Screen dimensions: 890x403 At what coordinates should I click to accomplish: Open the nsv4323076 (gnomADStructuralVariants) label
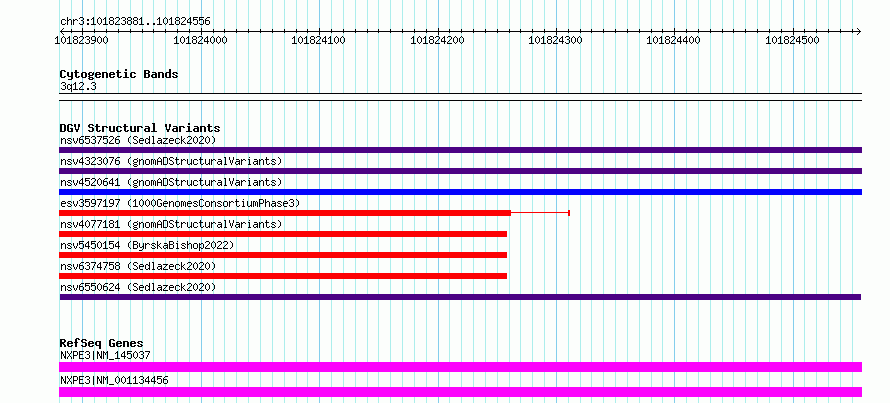pyautogui.click(x=171, y=161)
